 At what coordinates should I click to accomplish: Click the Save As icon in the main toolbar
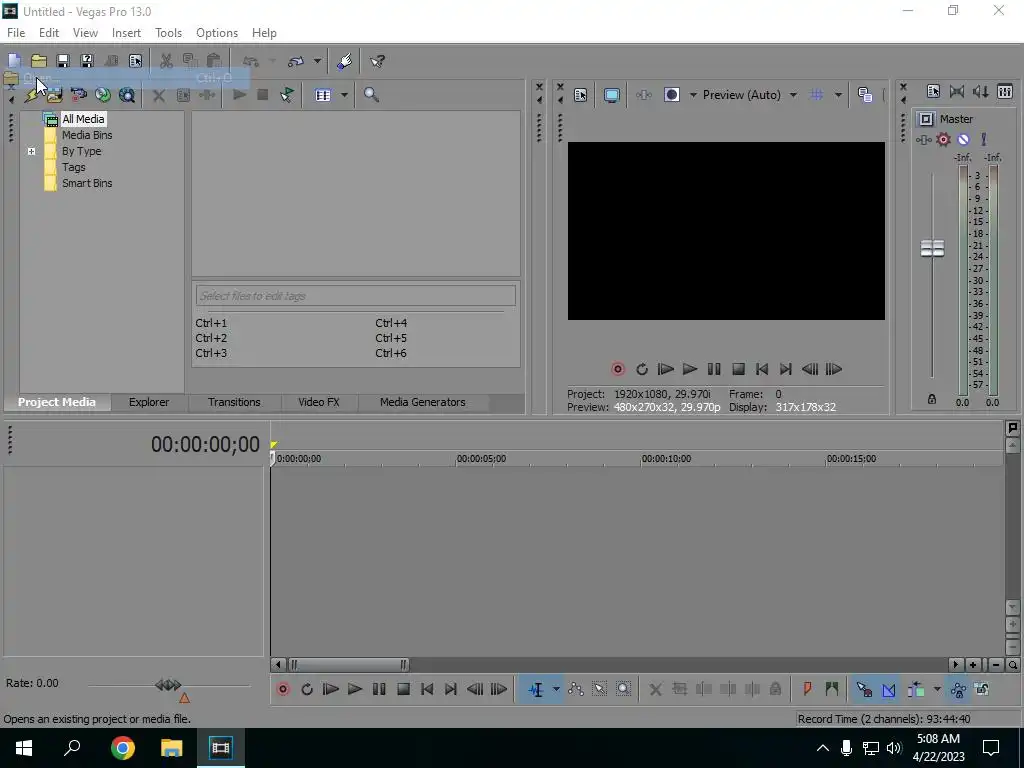(87, 61)
